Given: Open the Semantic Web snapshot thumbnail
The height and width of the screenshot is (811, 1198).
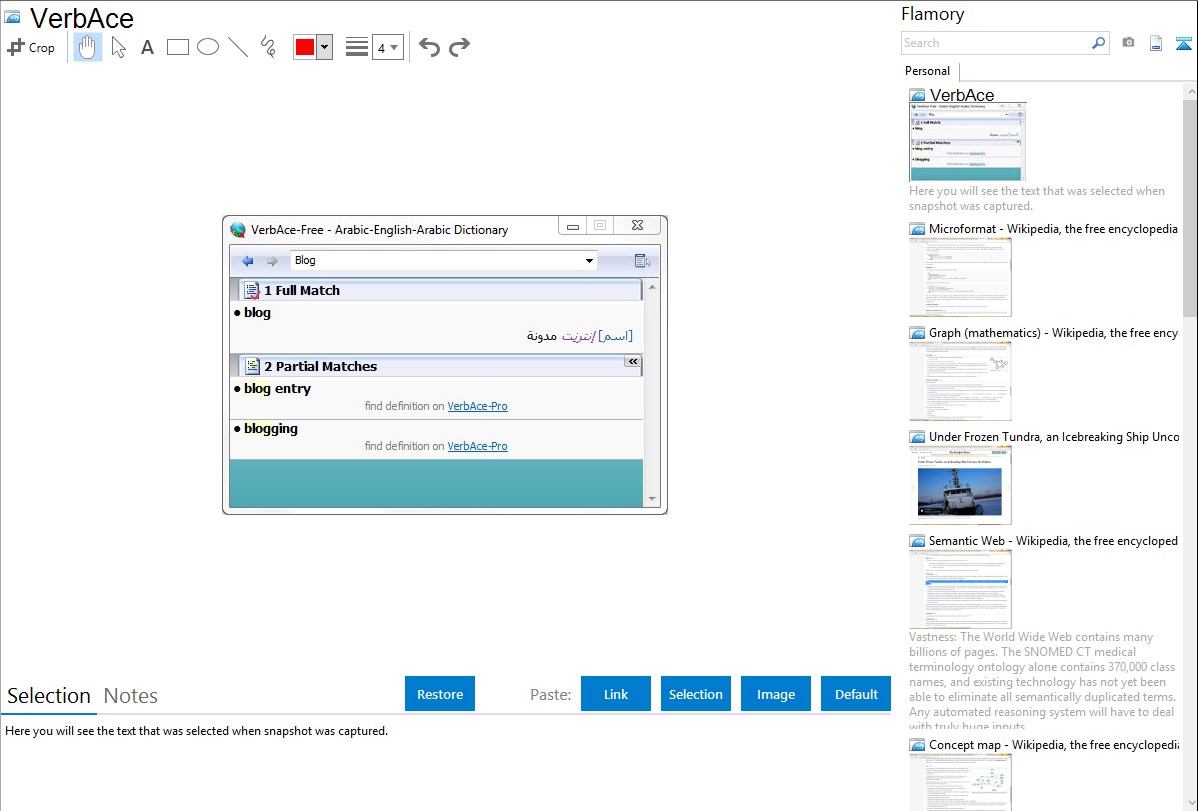Looking at the screenshot, I should [x=960, y=589].
